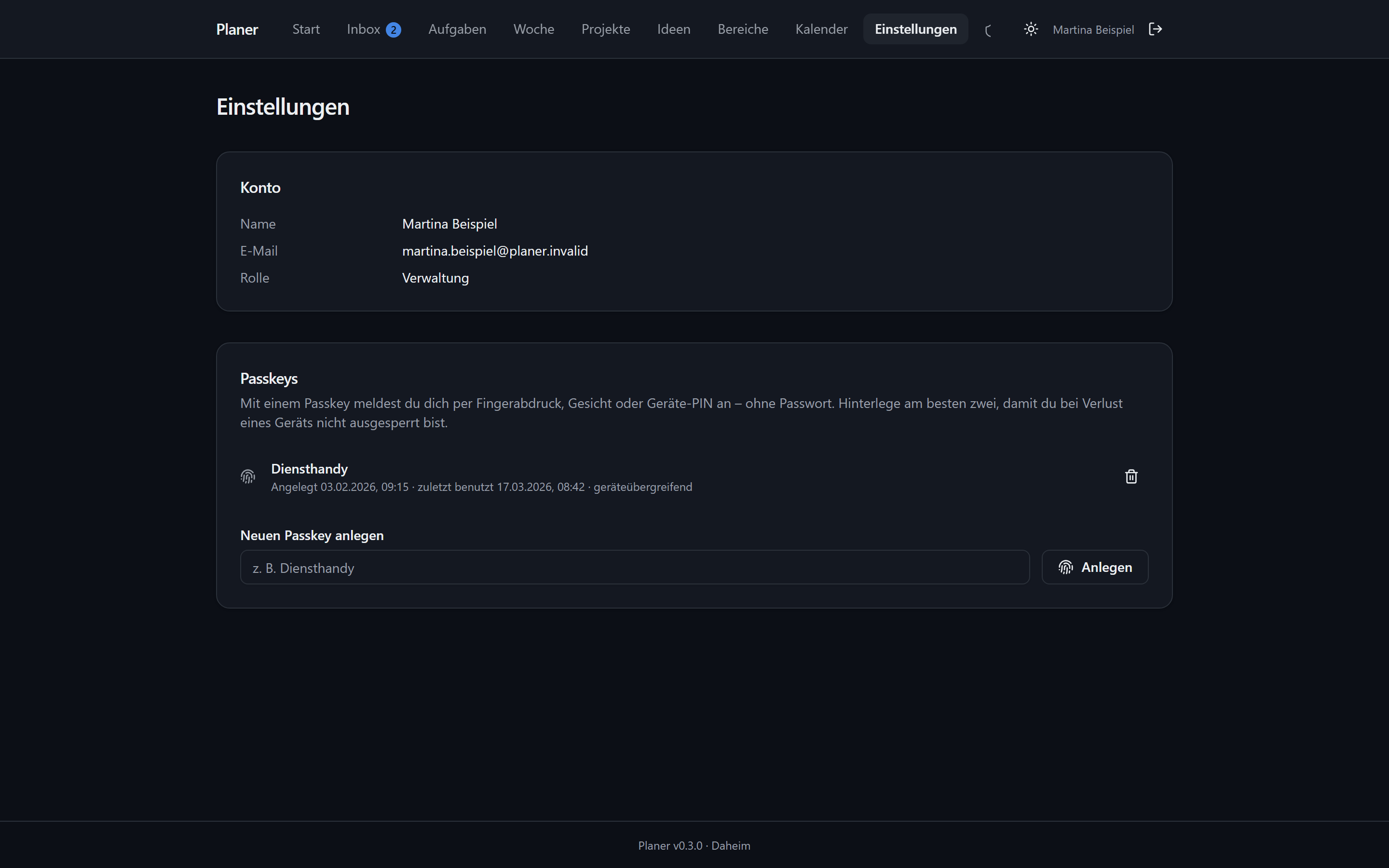
Task: Open the Kalender tab
Action: pos(821,29)
